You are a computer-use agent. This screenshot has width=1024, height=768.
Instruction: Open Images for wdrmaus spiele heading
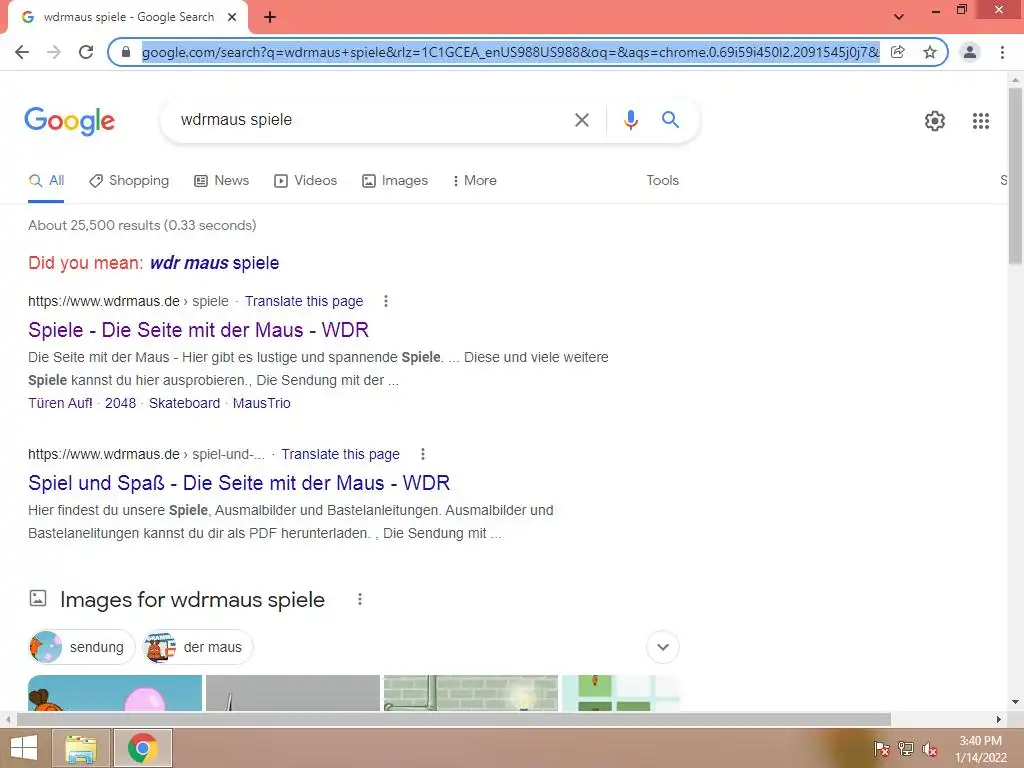coord(192,600)
